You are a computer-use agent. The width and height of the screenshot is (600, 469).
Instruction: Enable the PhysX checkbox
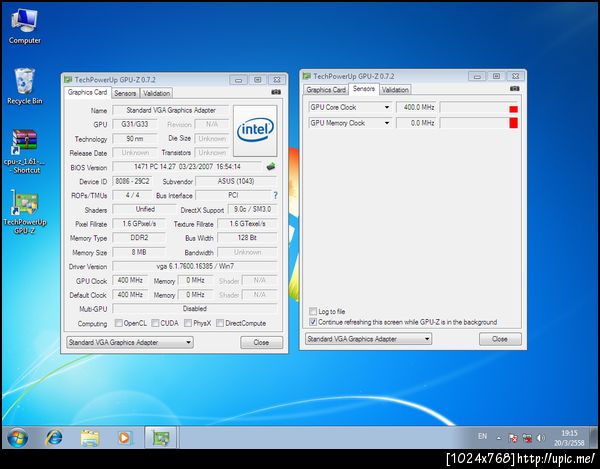click(188, 323)
